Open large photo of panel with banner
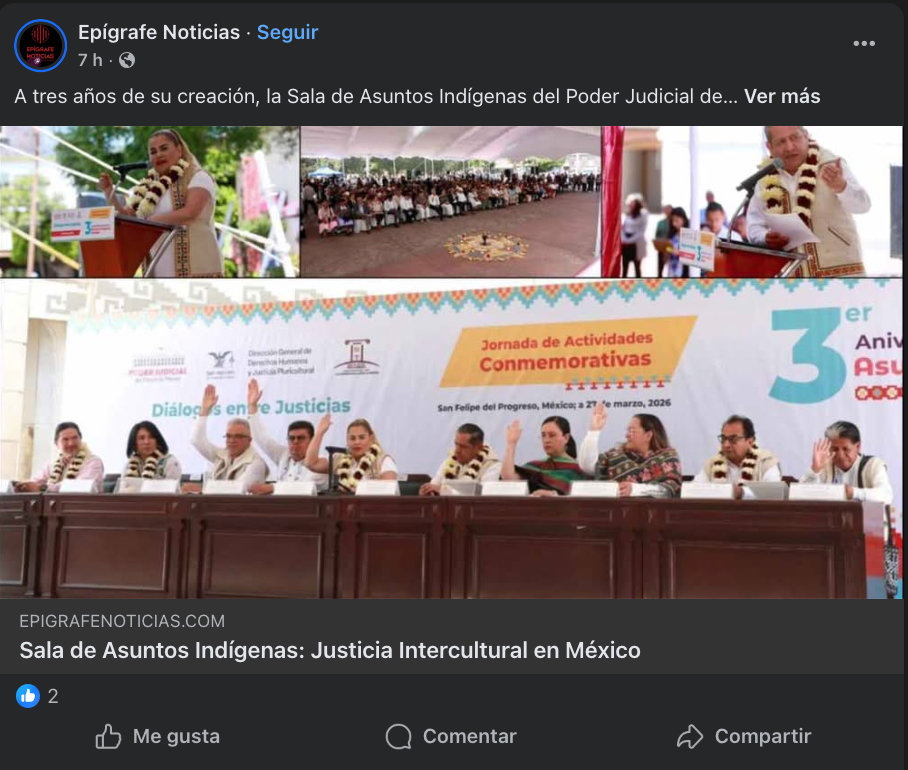The height and width of the screenshot is (770, 908). point(451,439)
